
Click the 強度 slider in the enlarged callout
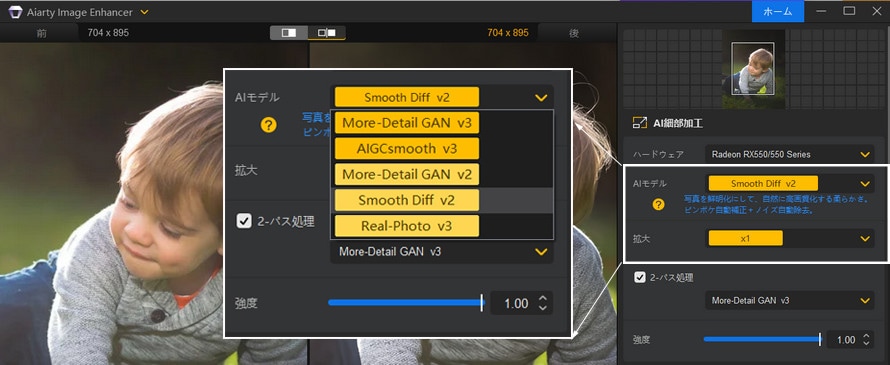[x=405, y=303]
